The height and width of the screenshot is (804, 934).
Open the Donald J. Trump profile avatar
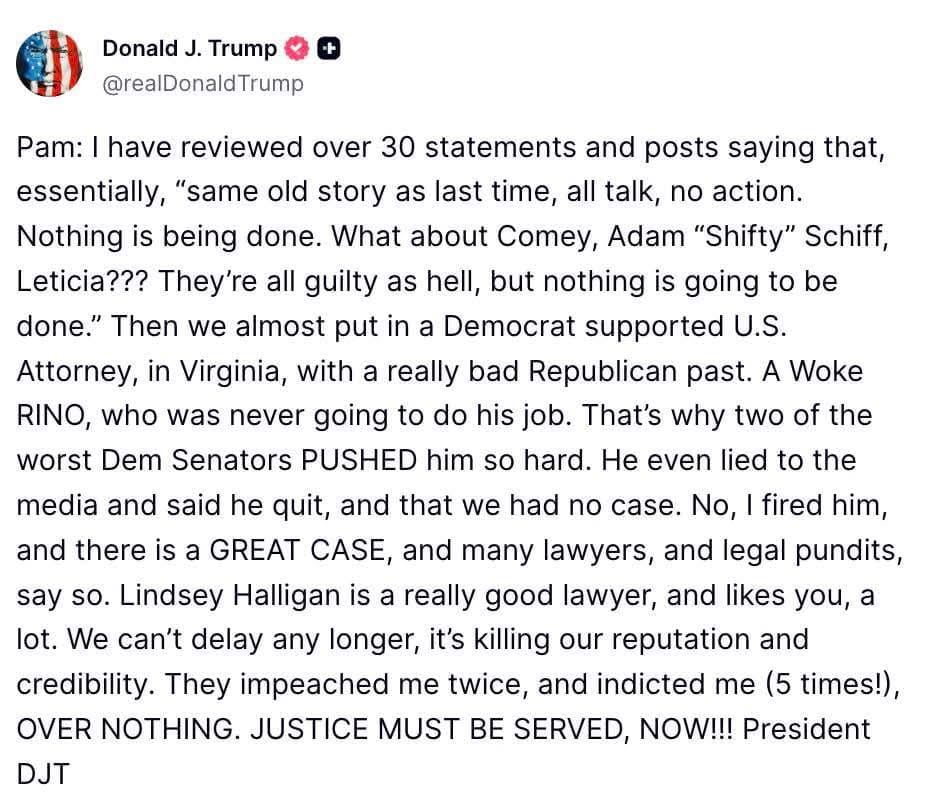(x=49, y=64)
